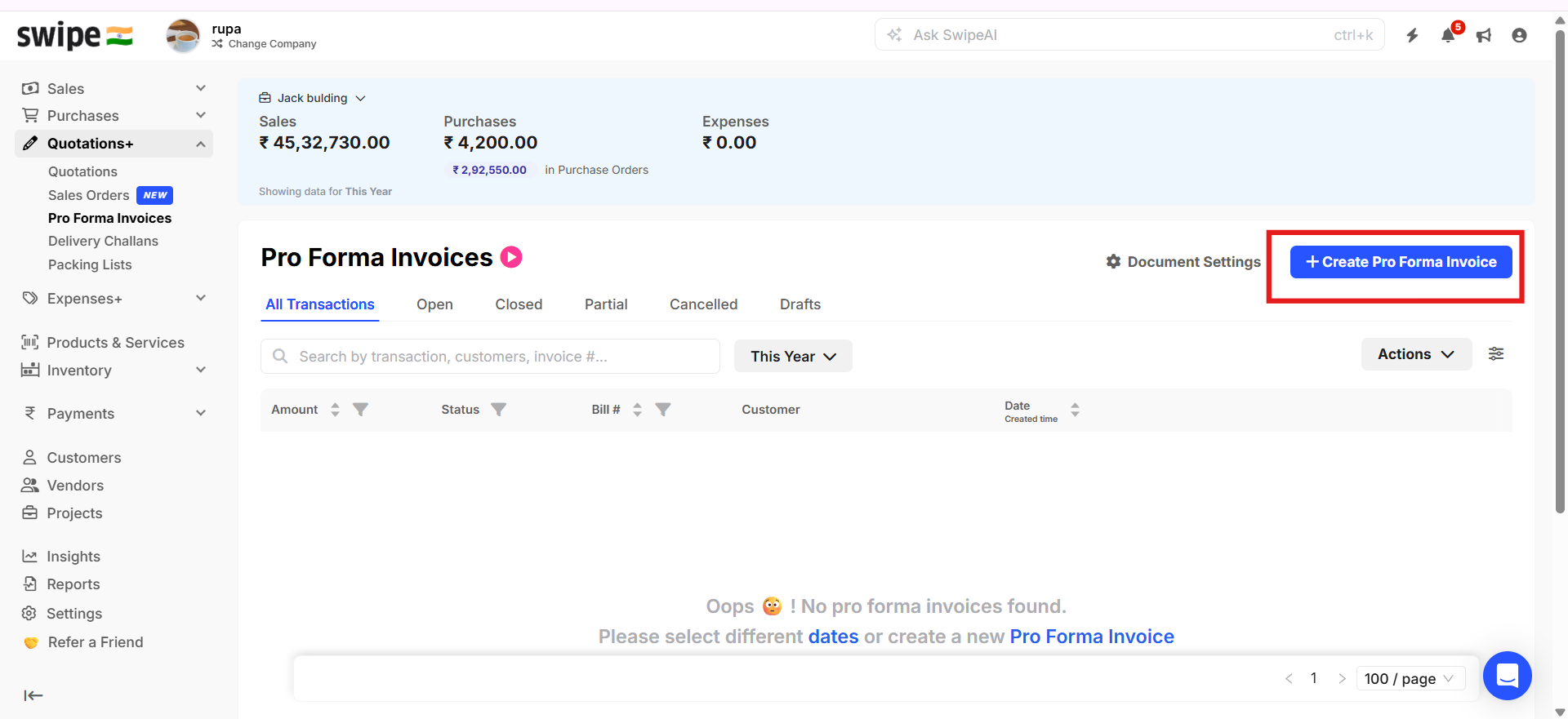The width and height of the screenshot is (1568, 719).
Task: Open the This Year date dropdown
Action: [x=793, y=357]
